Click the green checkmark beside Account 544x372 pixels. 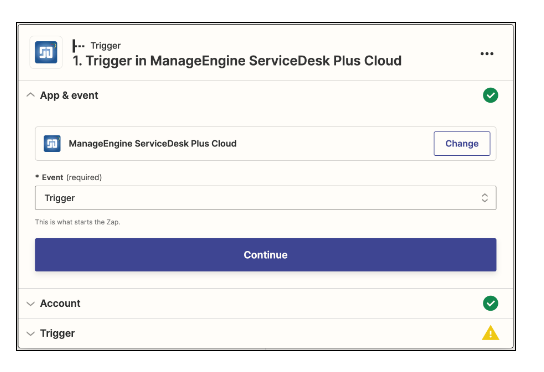click(490, 303)
